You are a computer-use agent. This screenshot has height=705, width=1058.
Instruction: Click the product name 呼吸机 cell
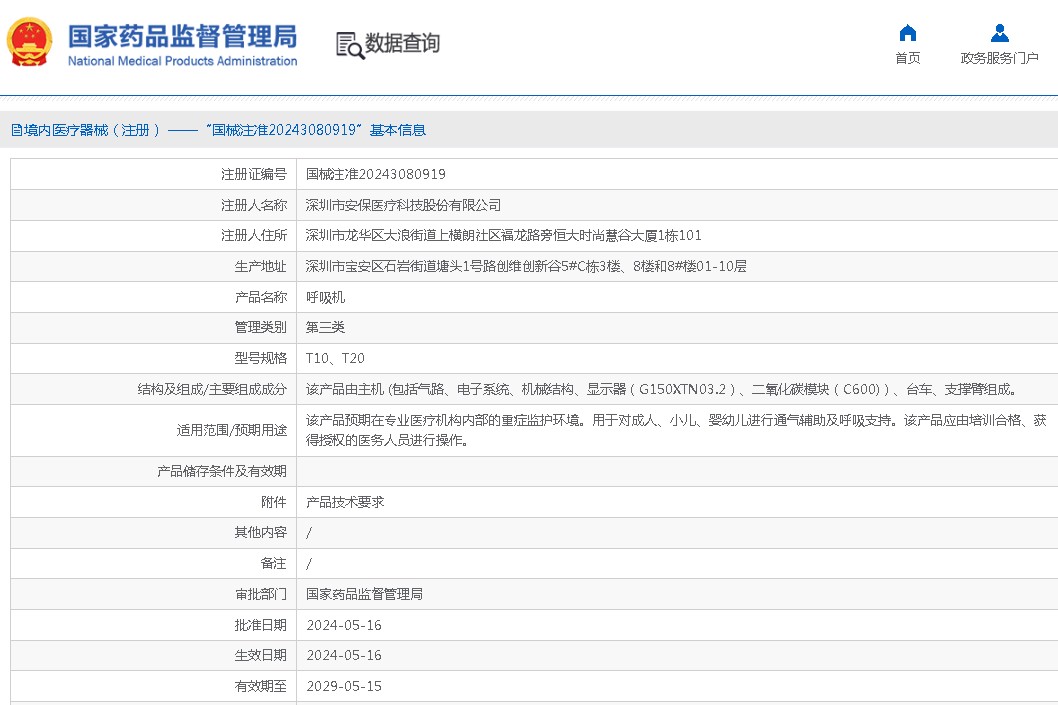tap(677, 297)
